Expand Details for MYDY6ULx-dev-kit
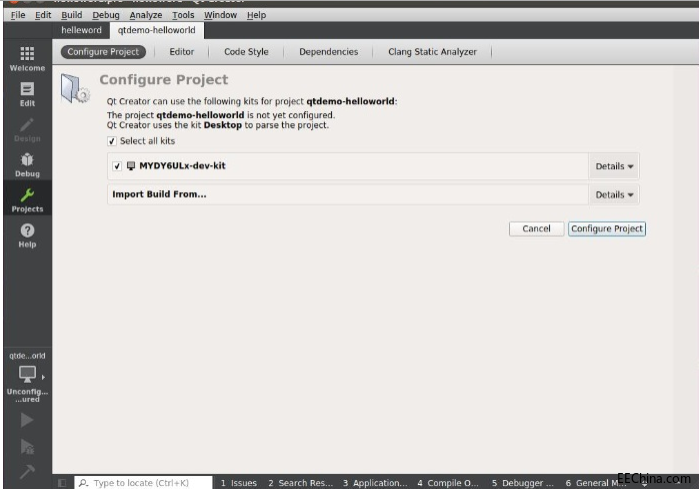Viewport: 699px width, 491px height. (614, 166)
